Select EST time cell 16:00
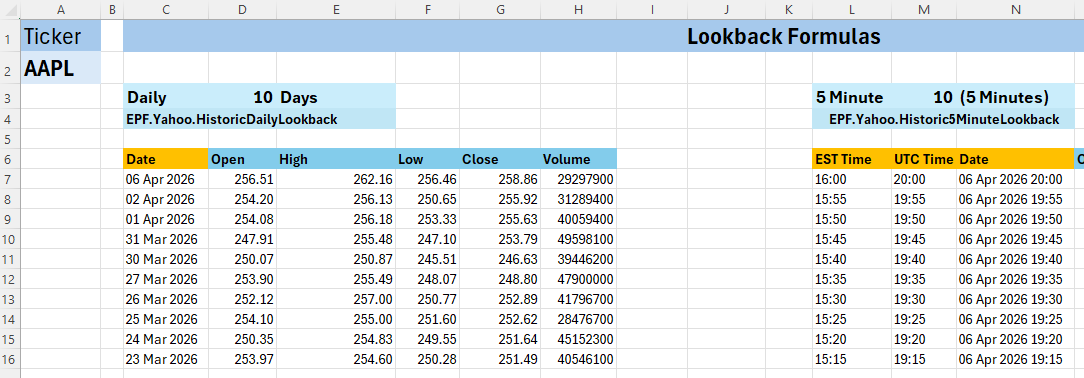The image size is (1084, 378). (852, 180)
